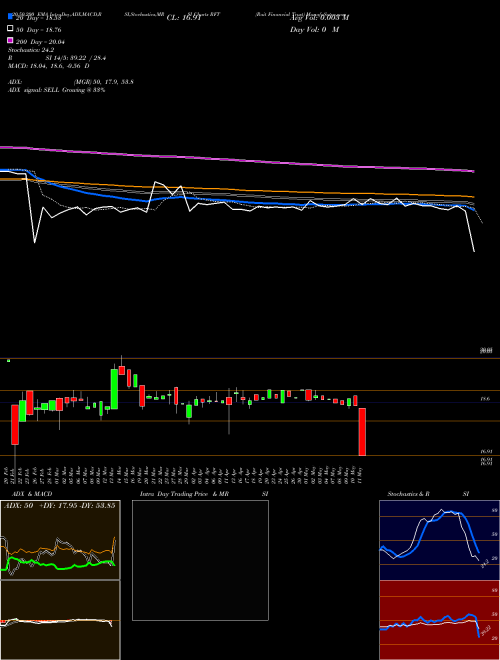Click the 'Avg Vol: 0.003 M' label

coord(319,17)
